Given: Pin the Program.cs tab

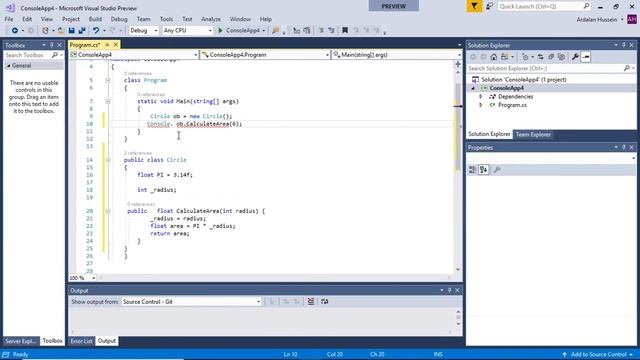Looking at the screenshot, I should [107, 44].
